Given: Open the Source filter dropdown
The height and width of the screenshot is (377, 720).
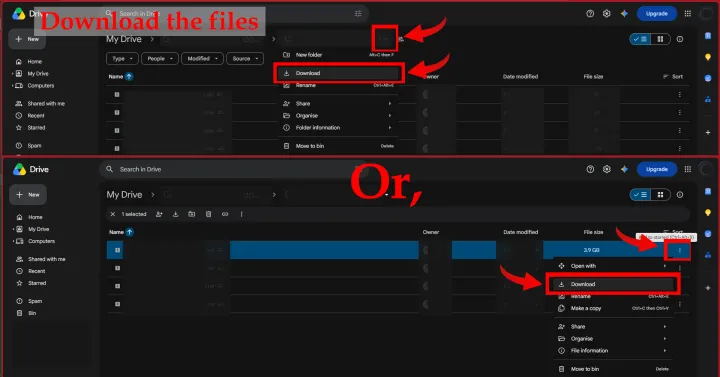Looking at the screenshot, I should click(x=245, y=59).
